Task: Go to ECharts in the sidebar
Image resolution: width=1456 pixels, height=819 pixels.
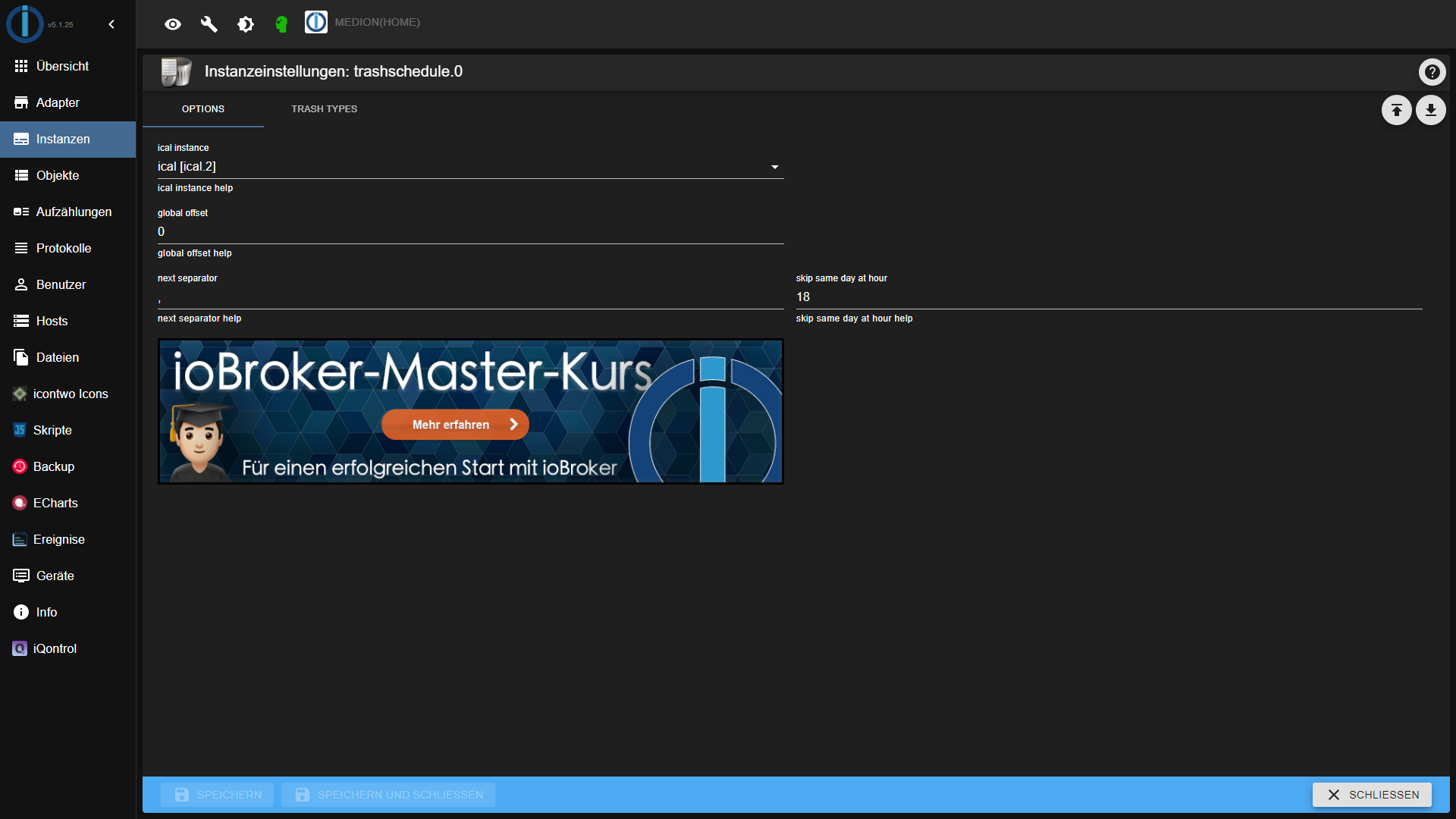Action: pyautogui.click(x=55, y=503)
